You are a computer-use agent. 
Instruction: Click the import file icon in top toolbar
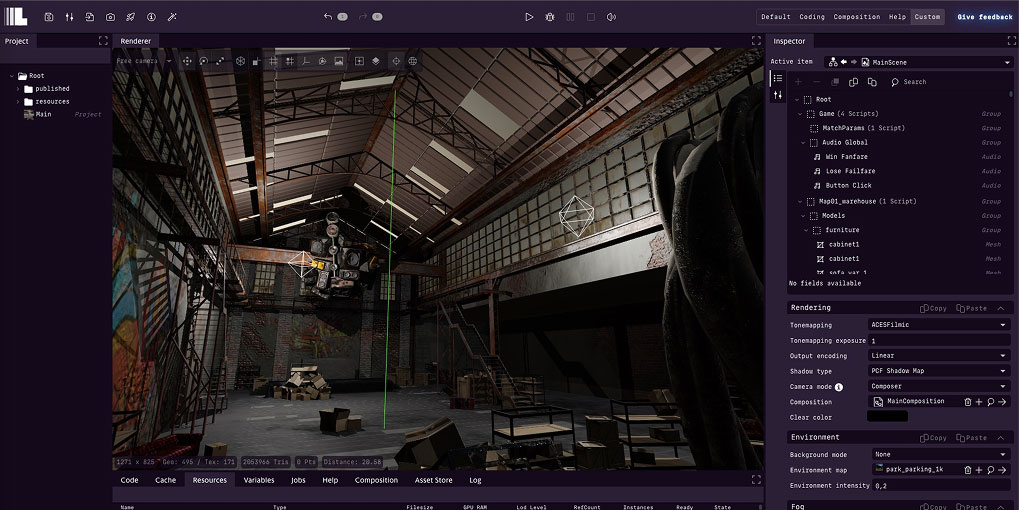click(x=90, y=17)
